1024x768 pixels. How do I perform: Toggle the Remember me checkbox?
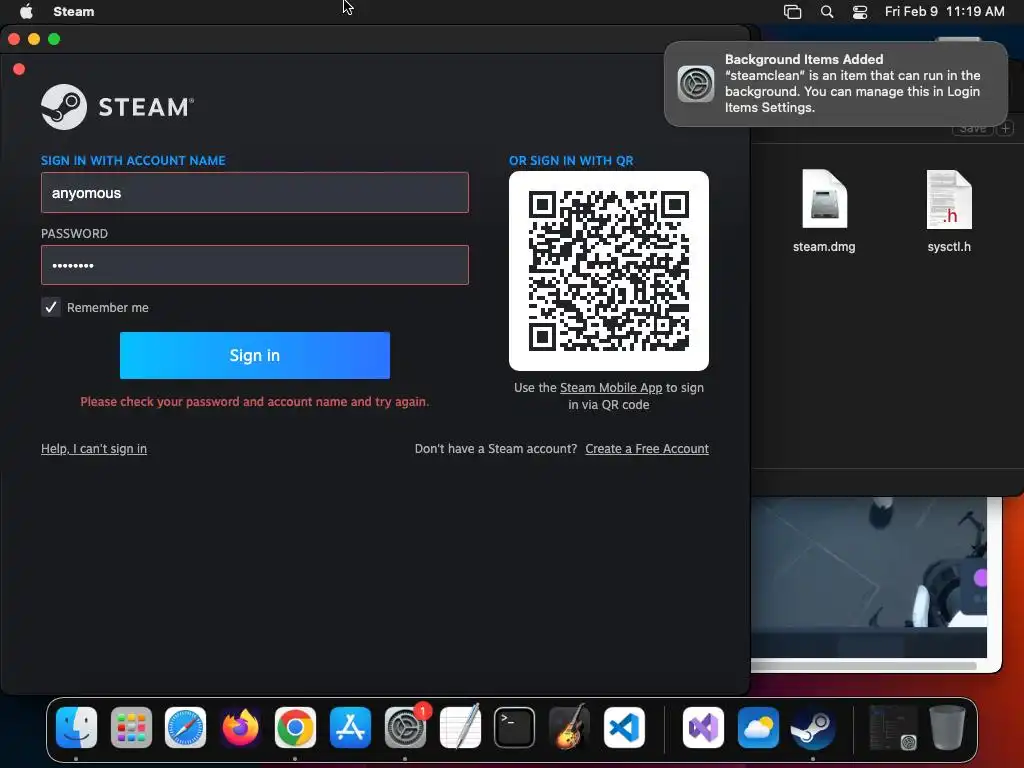pyautogui.click(x=51, y=307)
